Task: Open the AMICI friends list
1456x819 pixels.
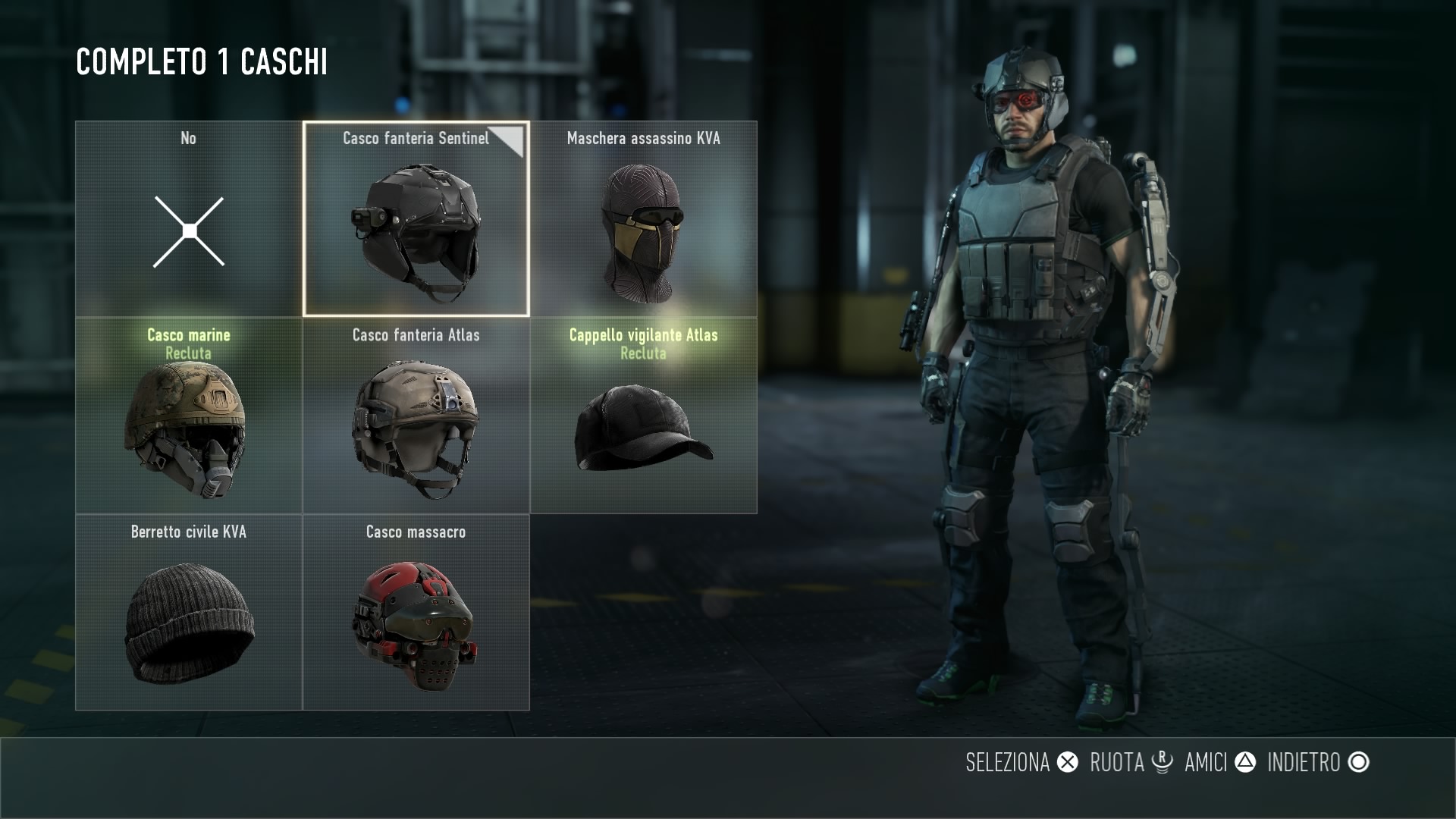Action: [1206, 762]
